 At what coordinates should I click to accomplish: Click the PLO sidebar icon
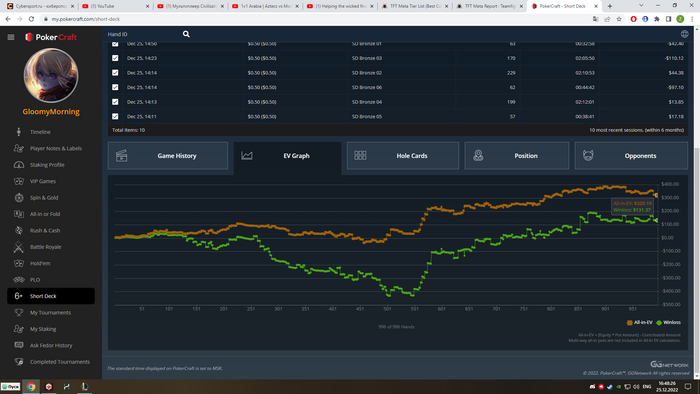coord(19,280)
